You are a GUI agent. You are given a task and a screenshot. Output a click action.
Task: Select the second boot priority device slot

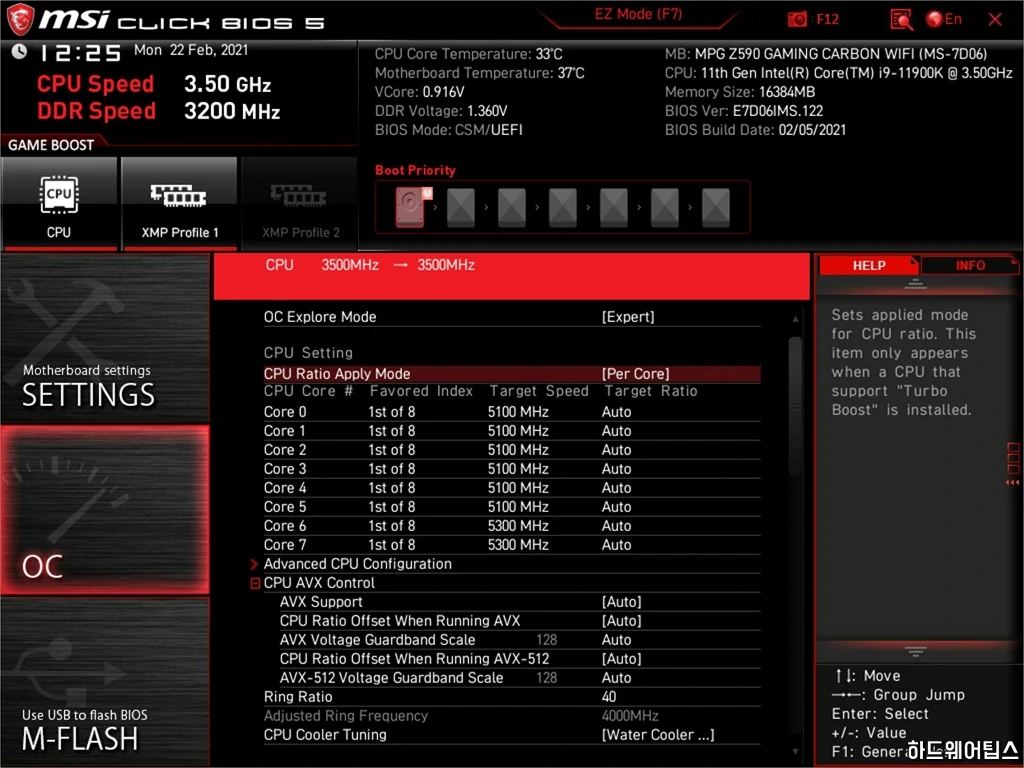[461, 207]
